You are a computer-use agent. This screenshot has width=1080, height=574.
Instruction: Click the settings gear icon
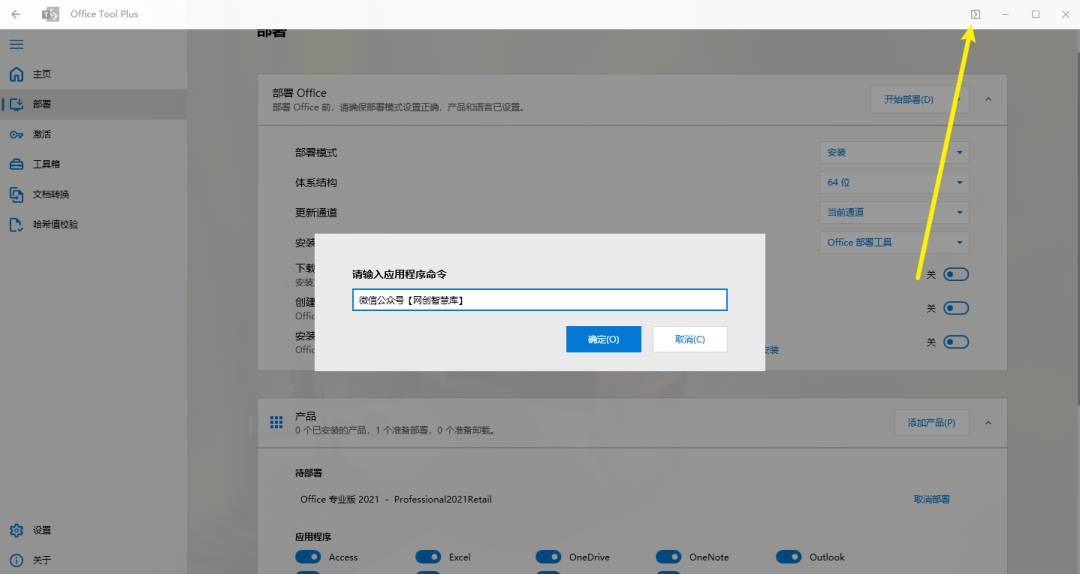[x=17, y=530]
